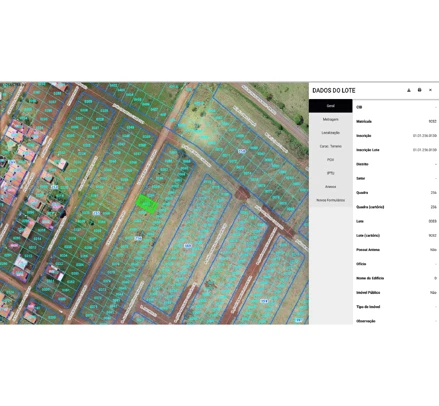Select block label 258 on the map
This screenshot has width=439, height=406.
(242, 151)
